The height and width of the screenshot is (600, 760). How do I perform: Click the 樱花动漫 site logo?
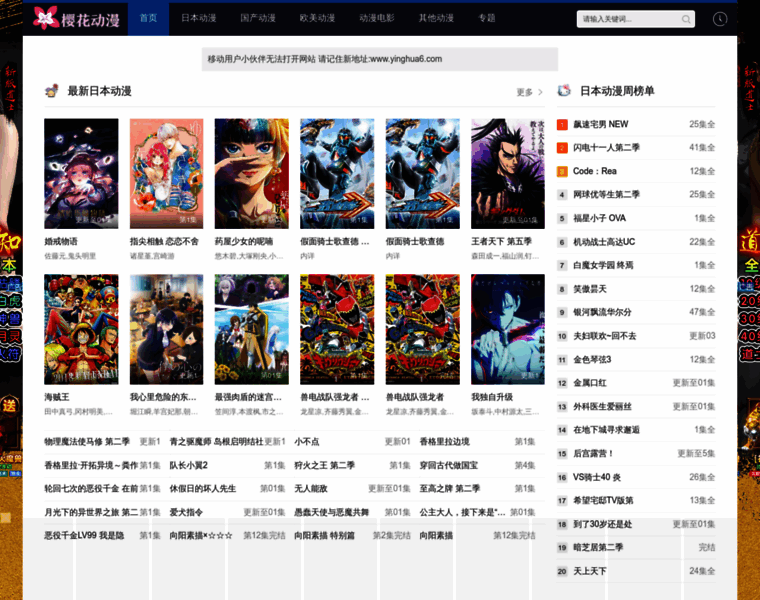pyautogui.click(x=77, y=18)
